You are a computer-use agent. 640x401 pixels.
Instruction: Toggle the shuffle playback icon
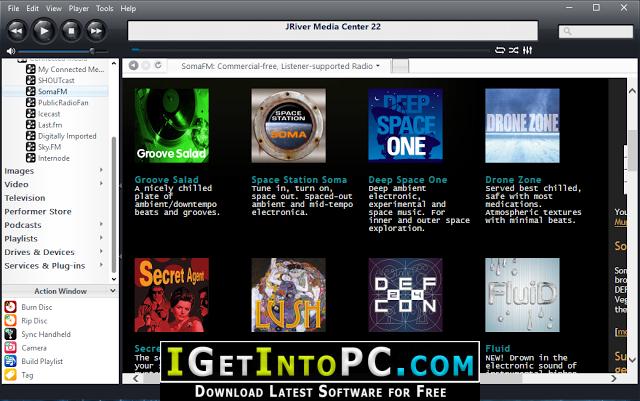[514, 50]
